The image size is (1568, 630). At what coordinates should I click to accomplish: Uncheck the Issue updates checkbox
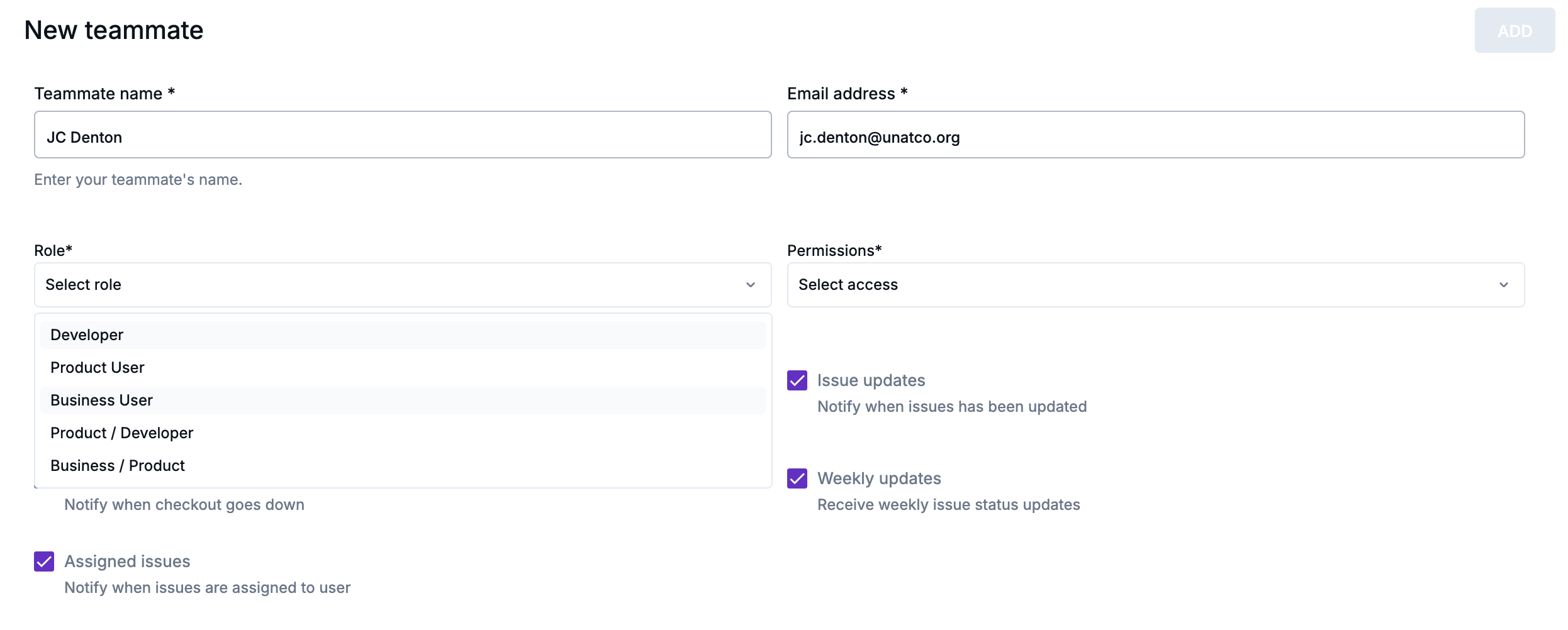point(797,380)
